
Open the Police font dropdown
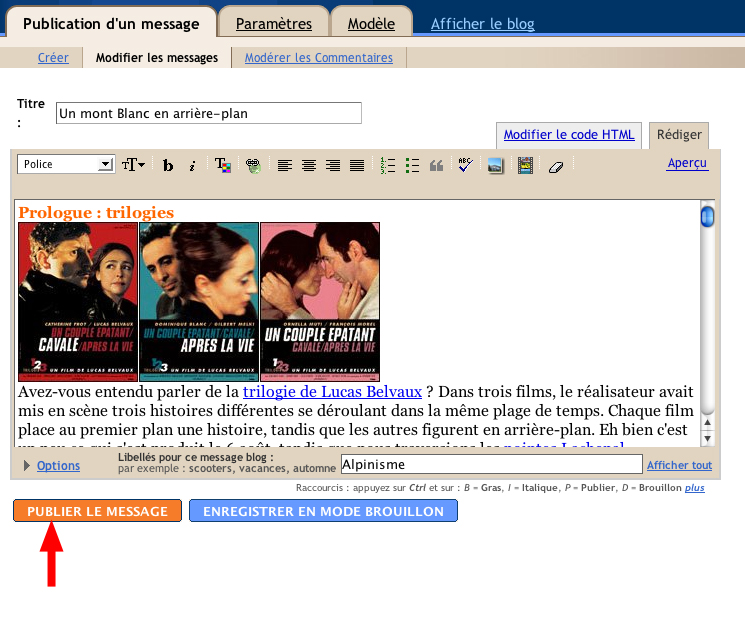(x=66, y=164)
